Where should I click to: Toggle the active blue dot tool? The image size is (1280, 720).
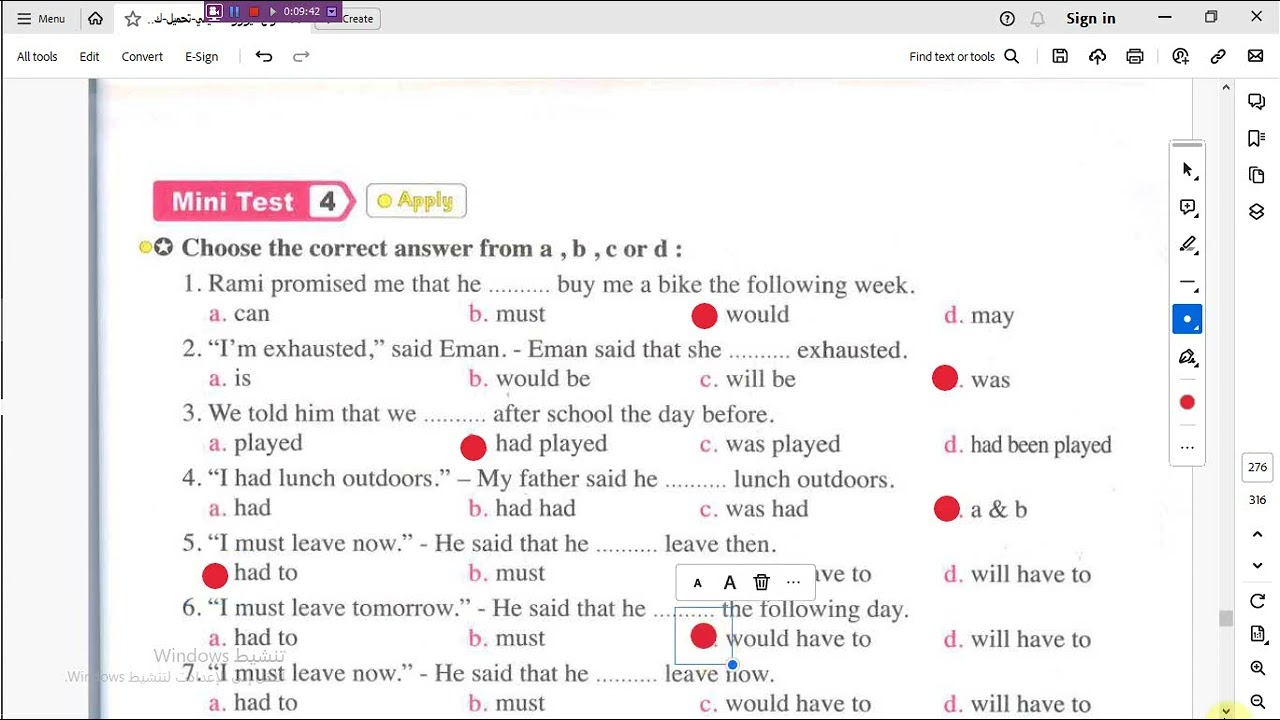pyautogui.click(x=1187, y=319)
